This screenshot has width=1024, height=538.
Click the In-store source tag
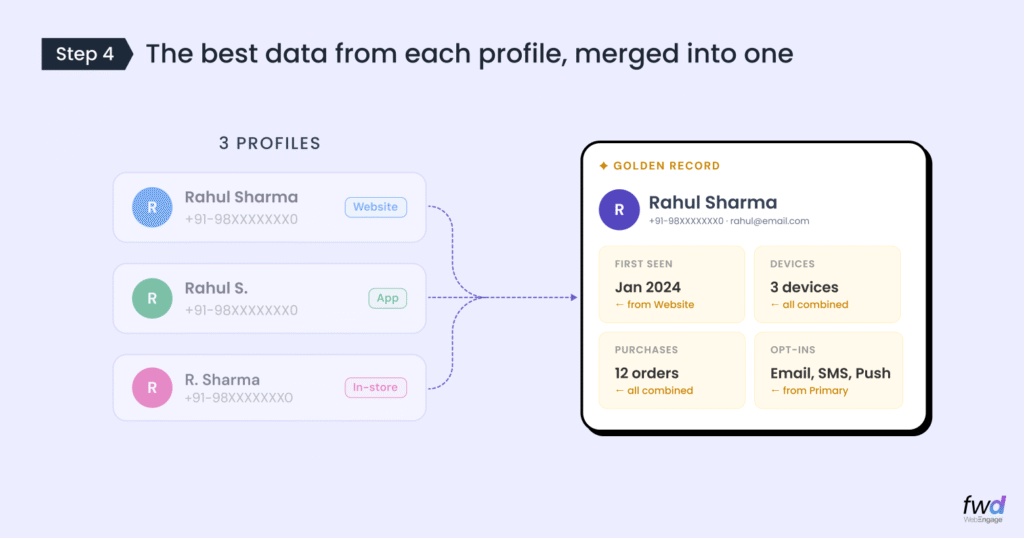pos(376,388)
